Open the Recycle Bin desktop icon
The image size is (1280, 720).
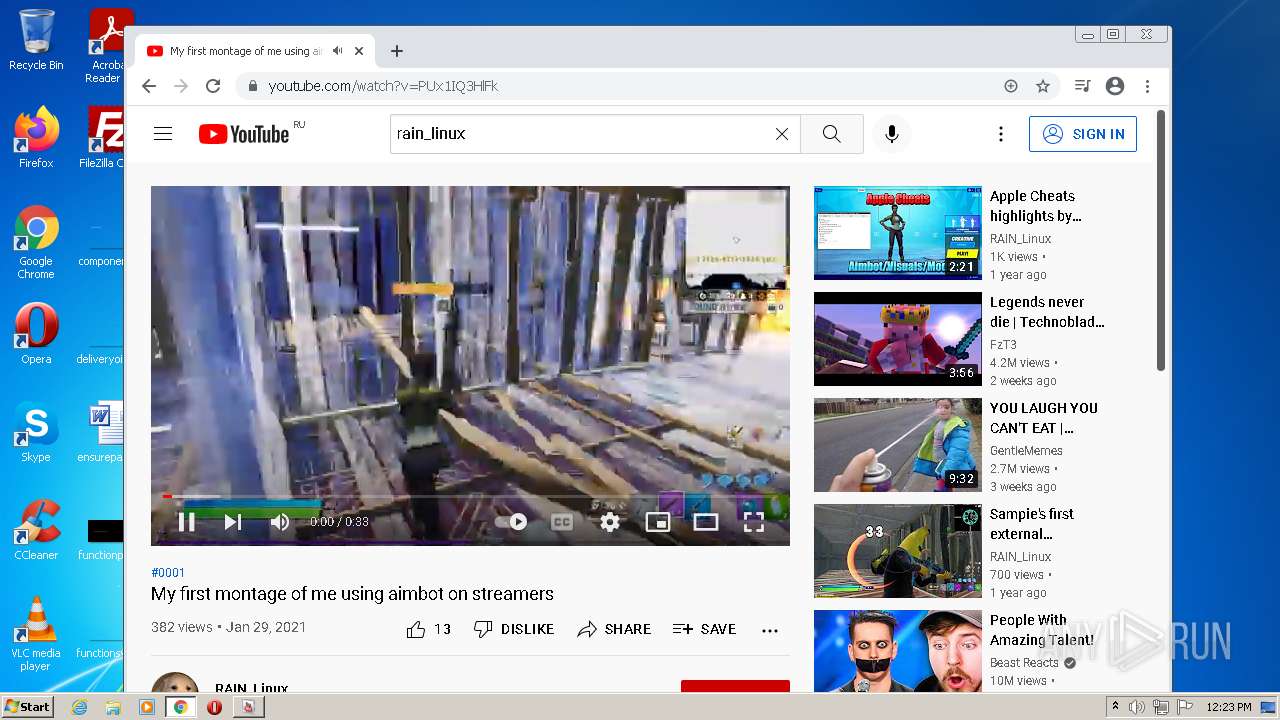tap(36, 40)
